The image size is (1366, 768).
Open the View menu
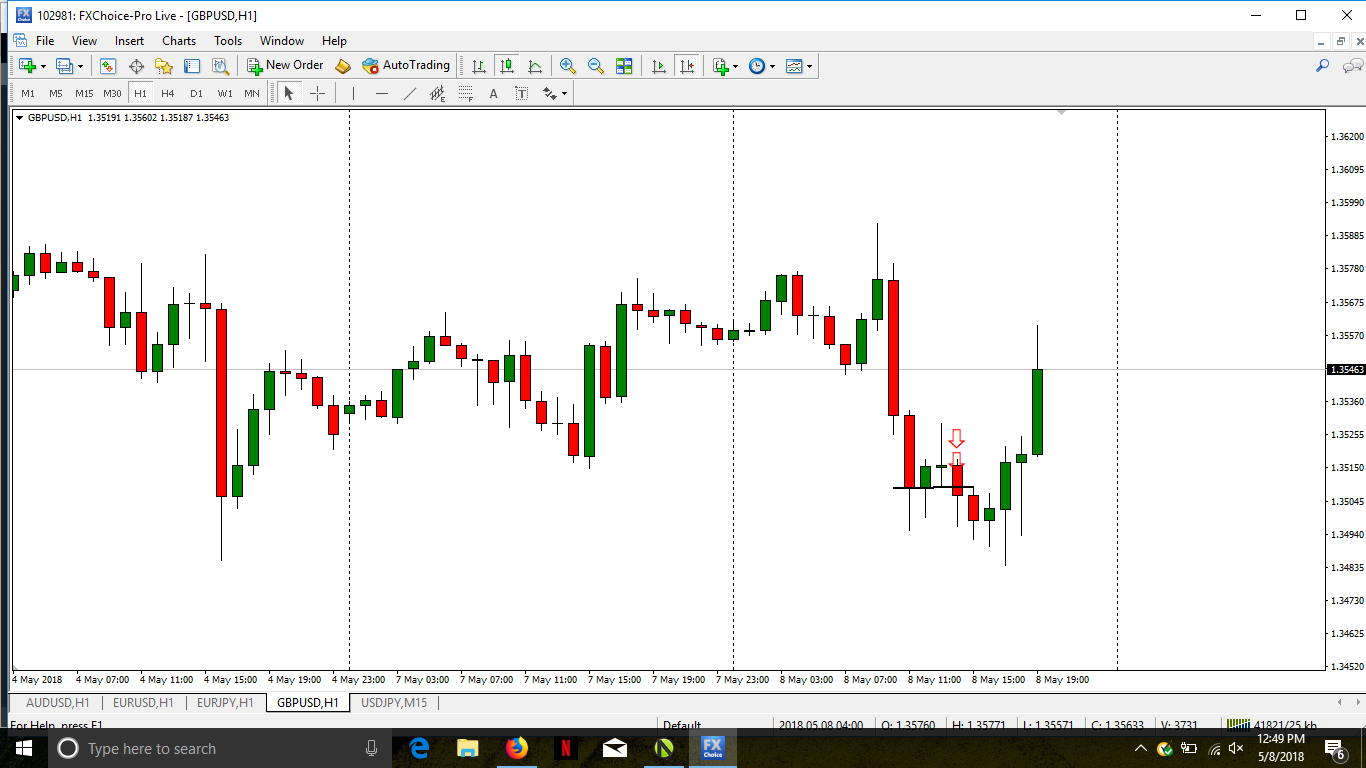84,41
